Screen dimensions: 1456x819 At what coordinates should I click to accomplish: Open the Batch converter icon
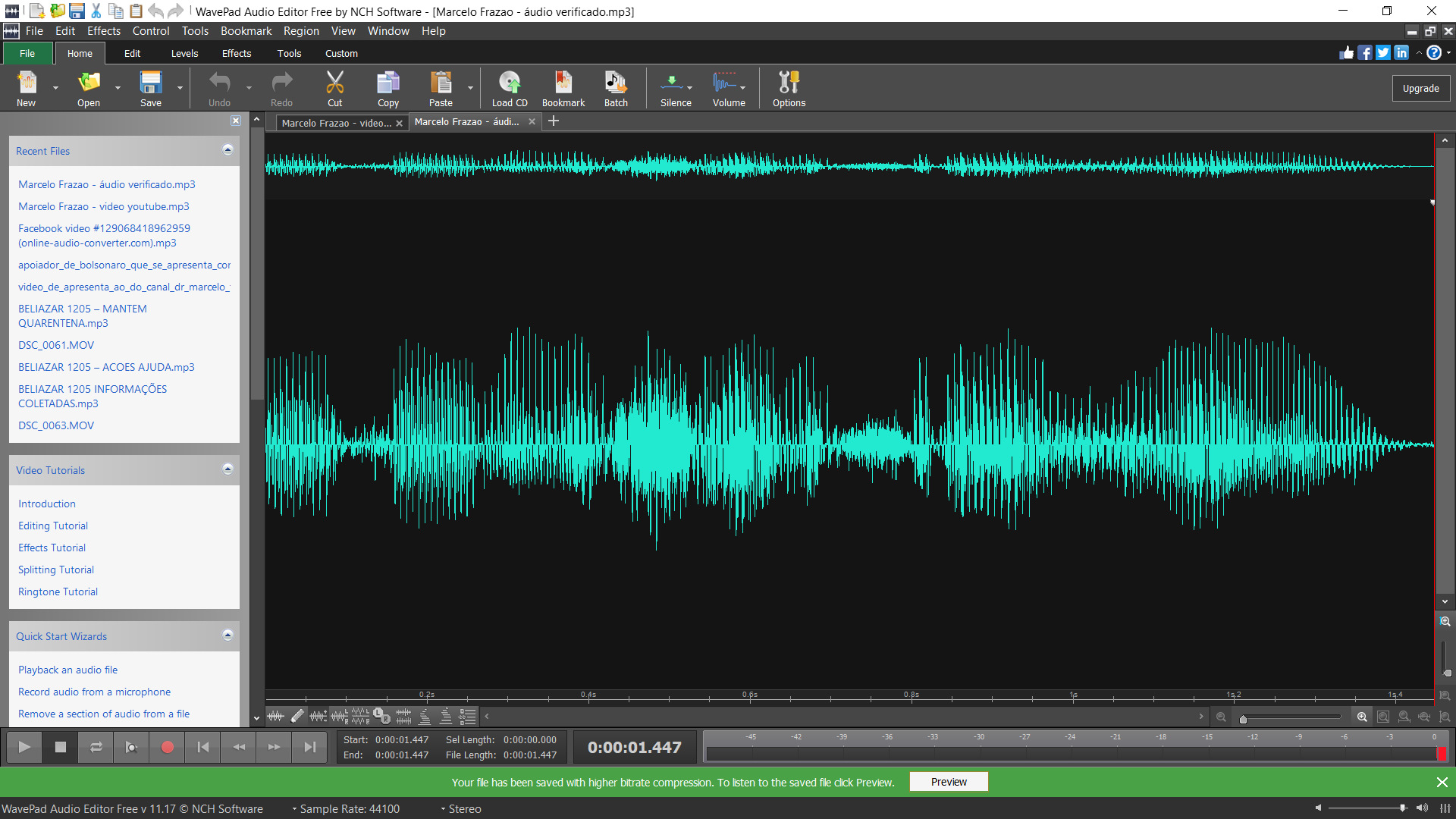pyautogui.click(x=616, y=82)
